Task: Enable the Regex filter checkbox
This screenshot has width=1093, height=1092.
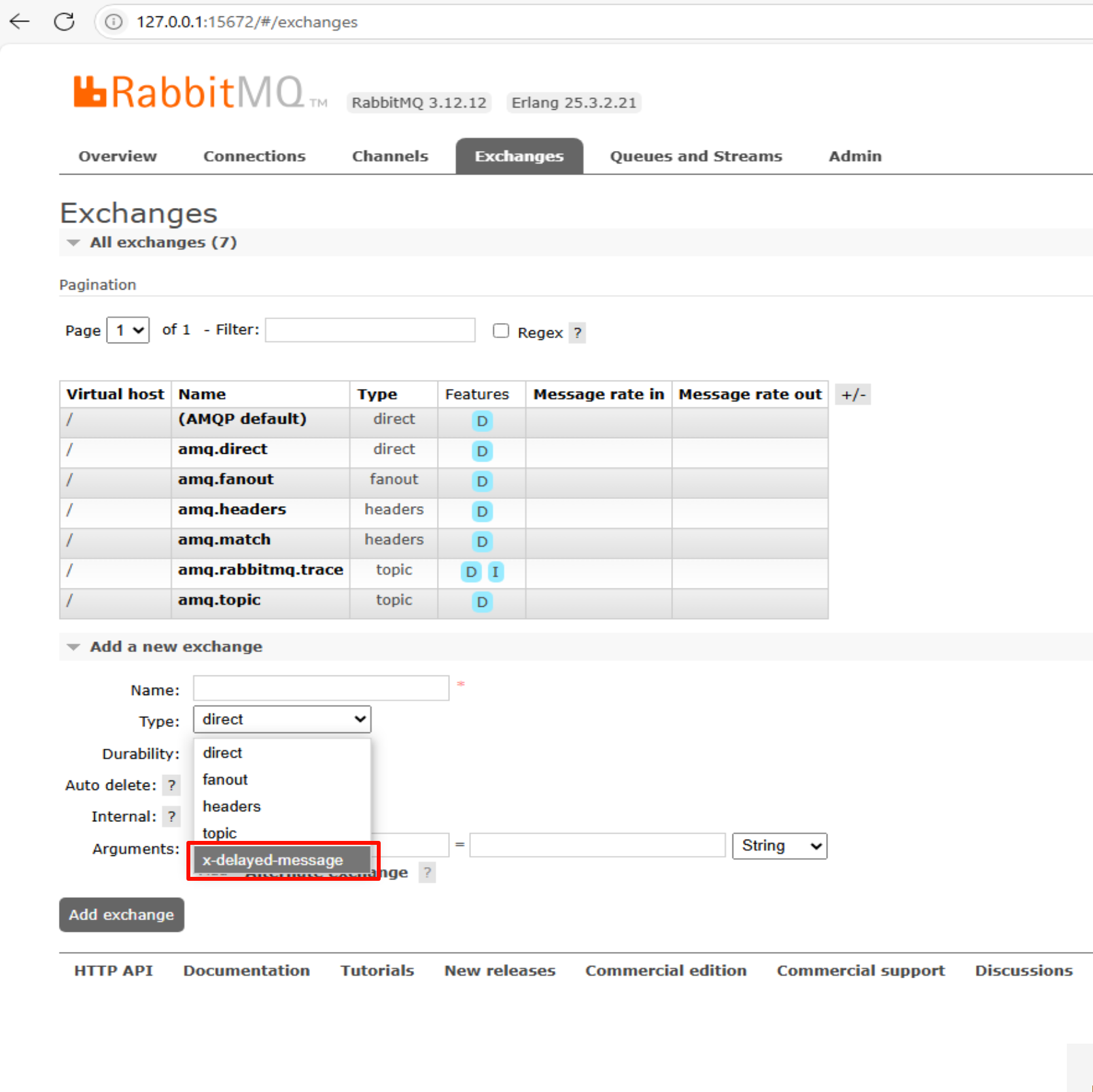Action: tap(501, 331)
